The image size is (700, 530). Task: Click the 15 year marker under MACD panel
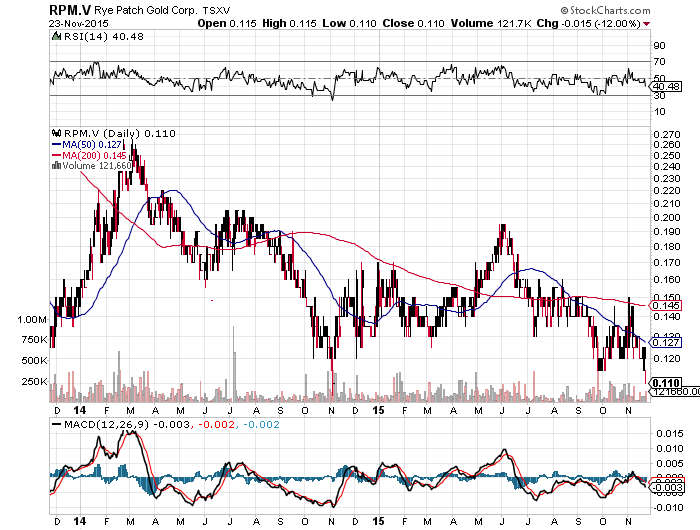coord(378,521)
